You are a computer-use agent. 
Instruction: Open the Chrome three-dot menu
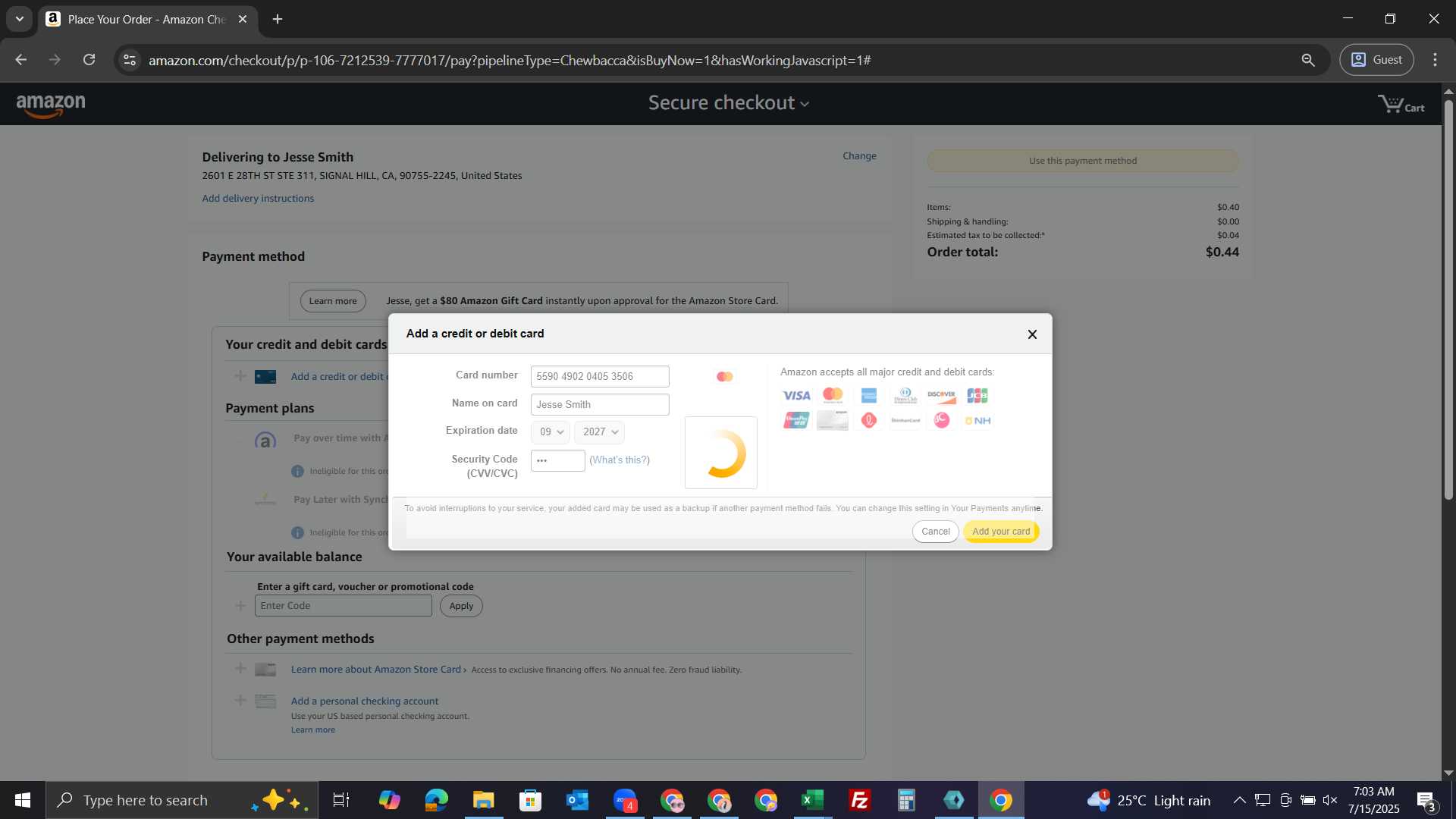(1435, 59)
